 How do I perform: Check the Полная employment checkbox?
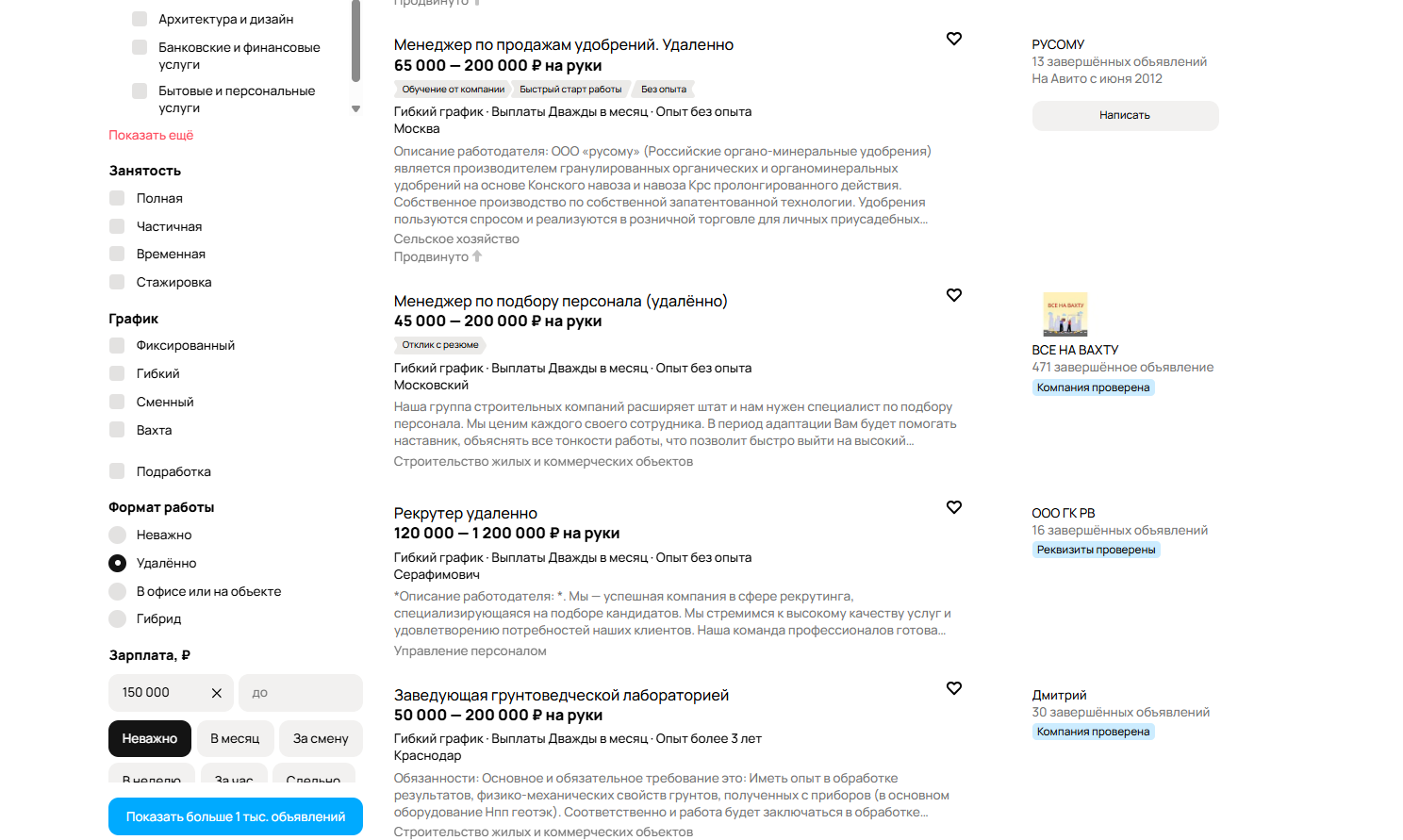pos(117,198)
